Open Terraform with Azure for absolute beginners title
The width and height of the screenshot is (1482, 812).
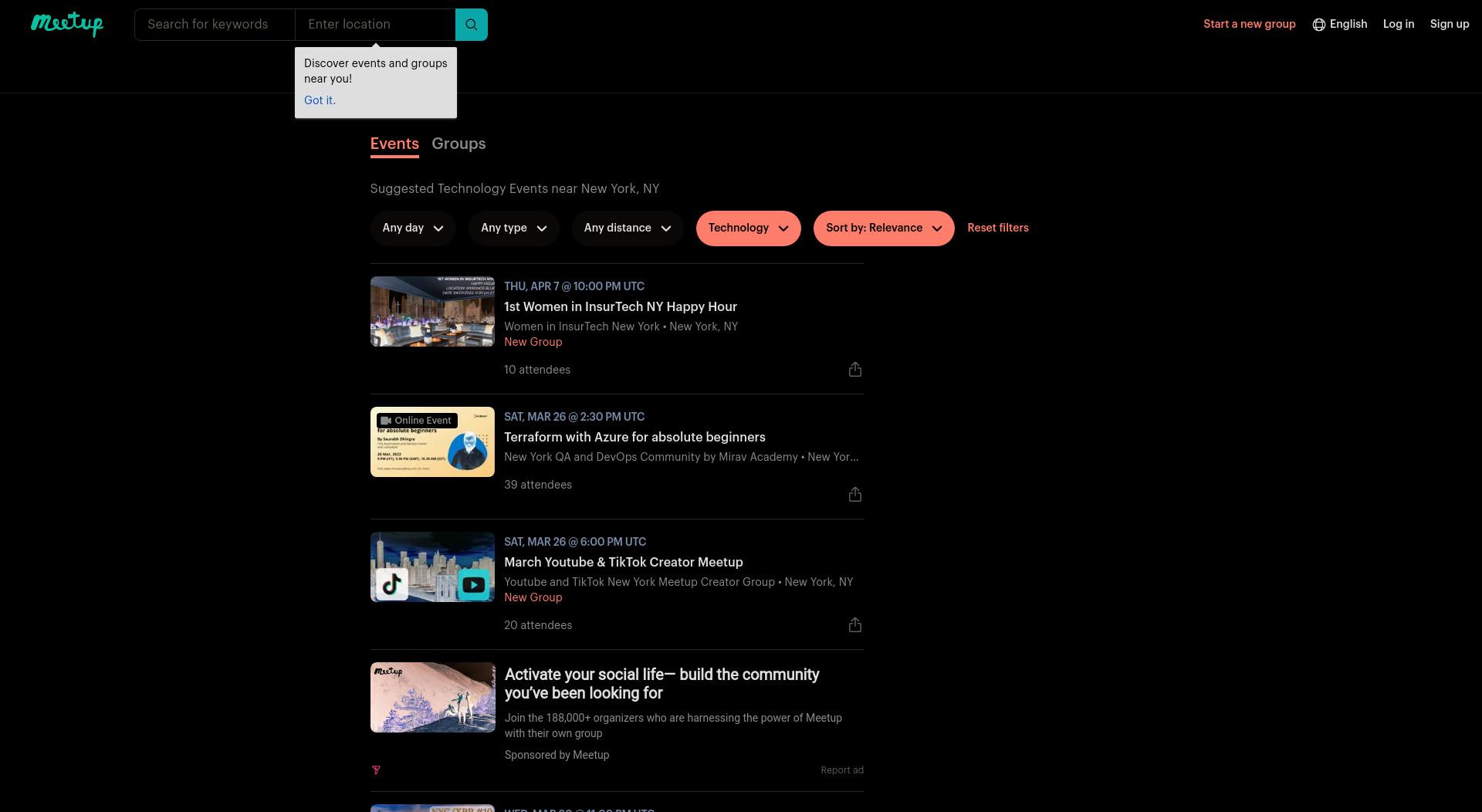(634, 438)
